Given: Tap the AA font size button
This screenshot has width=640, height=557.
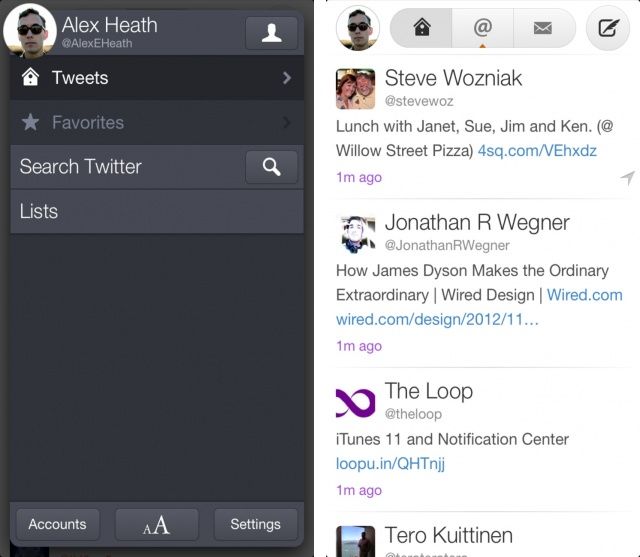Looking at the screenshot, I should point(157,524).
